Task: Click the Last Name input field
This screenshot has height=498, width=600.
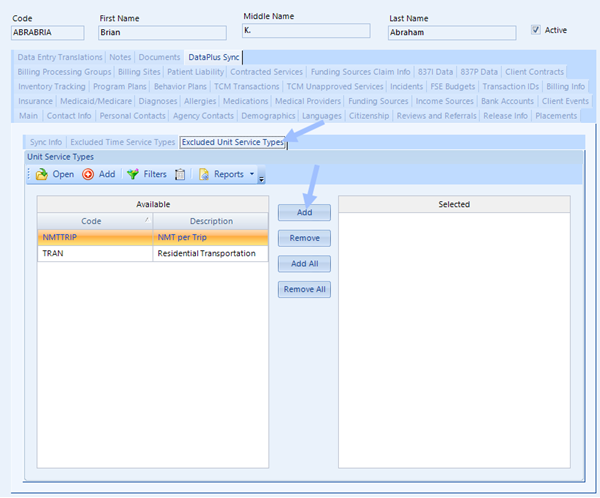Action: pos(452,32)
